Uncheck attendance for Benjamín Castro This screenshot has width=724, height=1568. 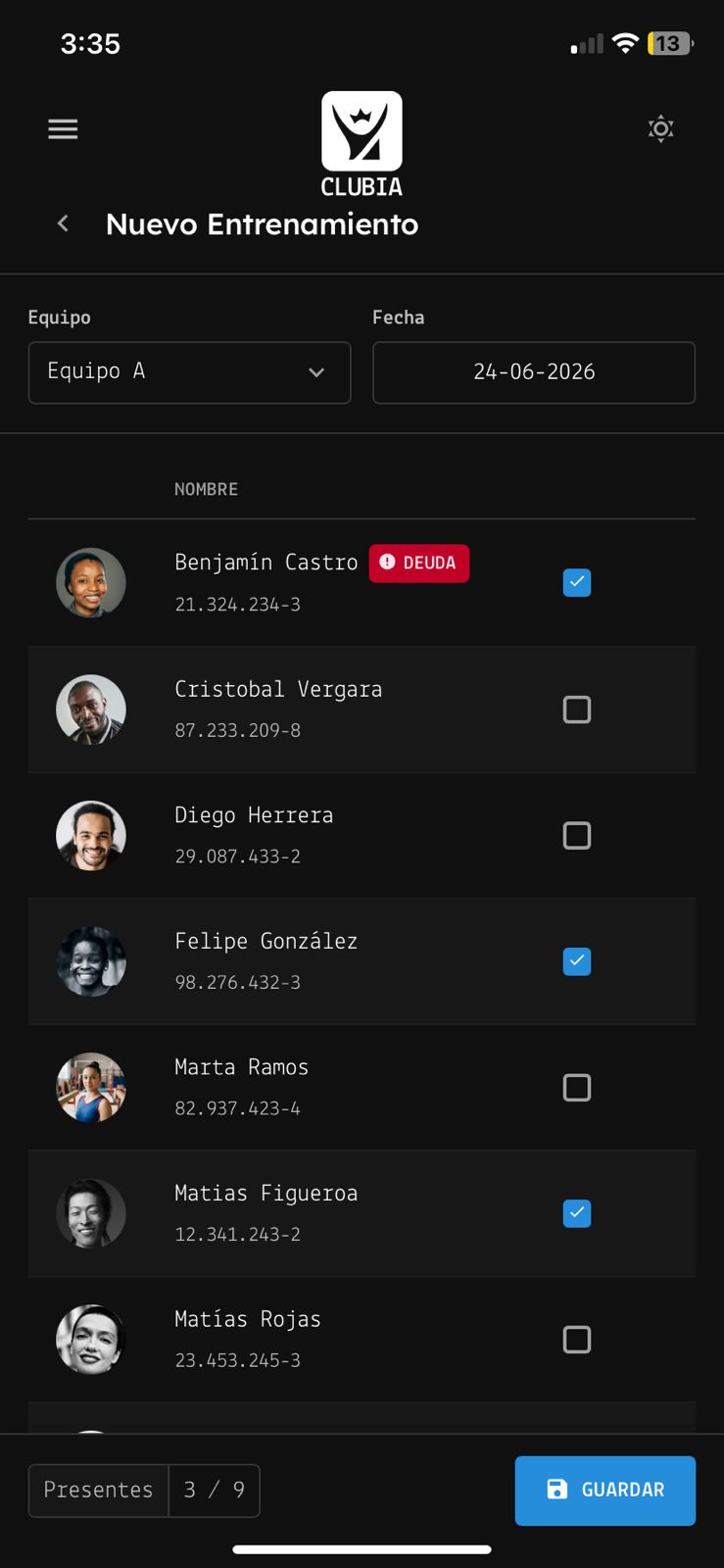[x=577, y=582]
